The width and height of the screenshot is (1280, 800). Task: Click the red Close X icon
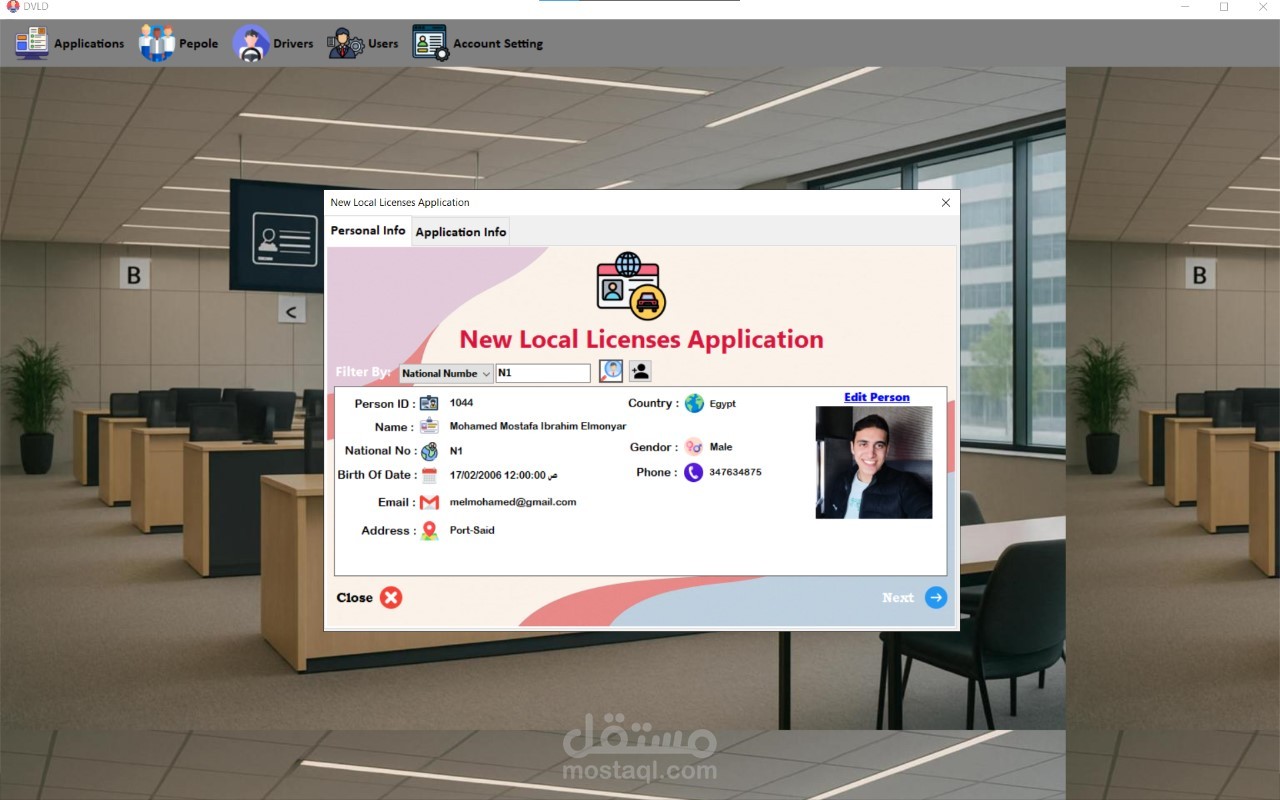391,598
